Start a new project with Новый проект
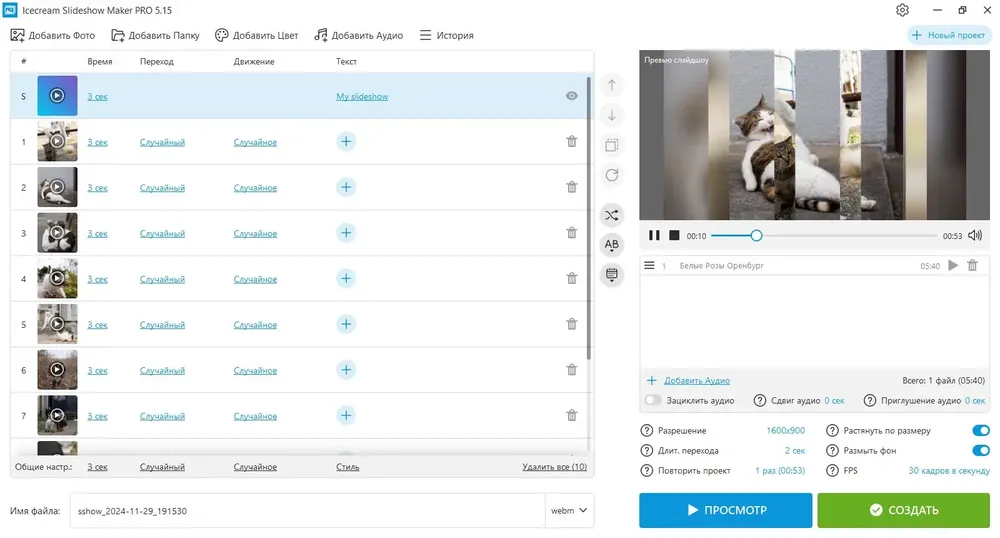 click(x=948, y=35)
